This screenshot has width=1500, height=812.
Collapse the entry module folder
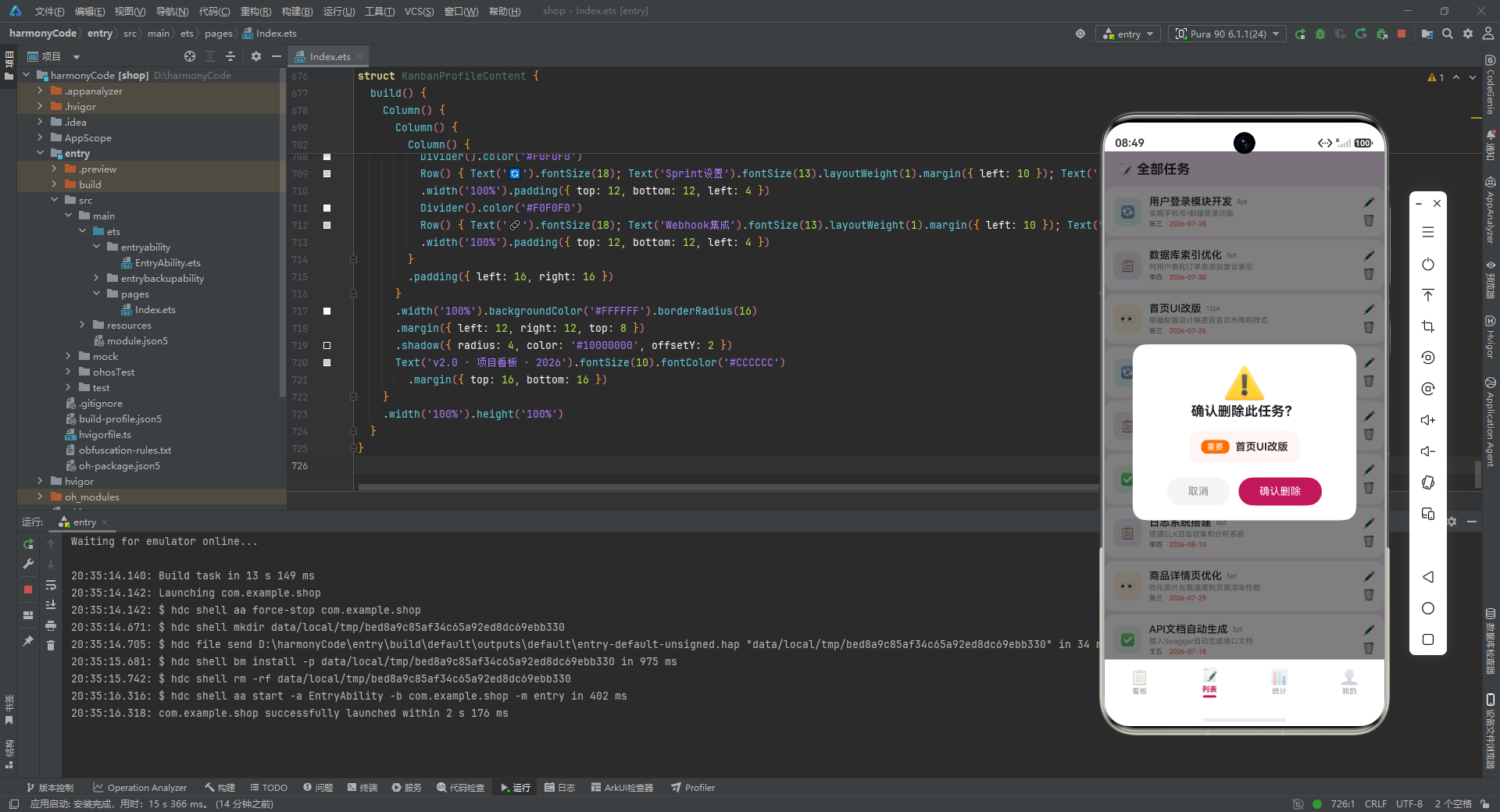coord(40,153)
